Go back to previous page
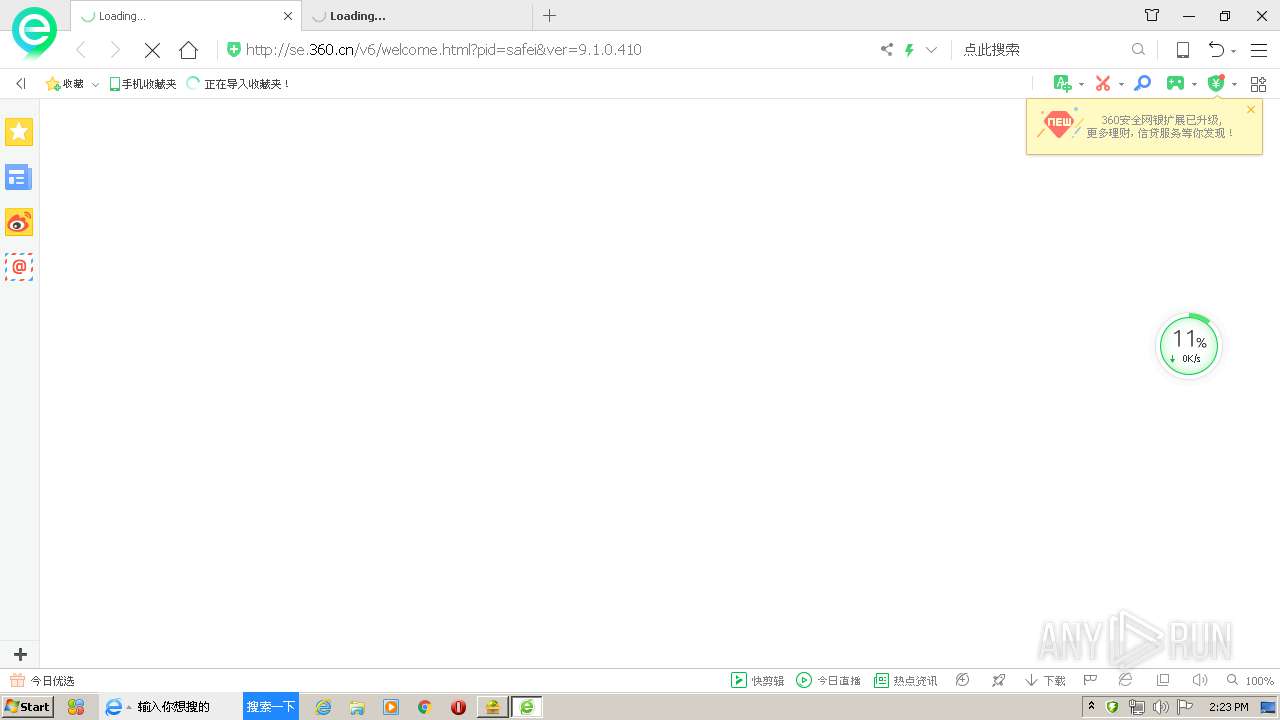The width and height of the screenshot is (1280, 720). [81, 50]
